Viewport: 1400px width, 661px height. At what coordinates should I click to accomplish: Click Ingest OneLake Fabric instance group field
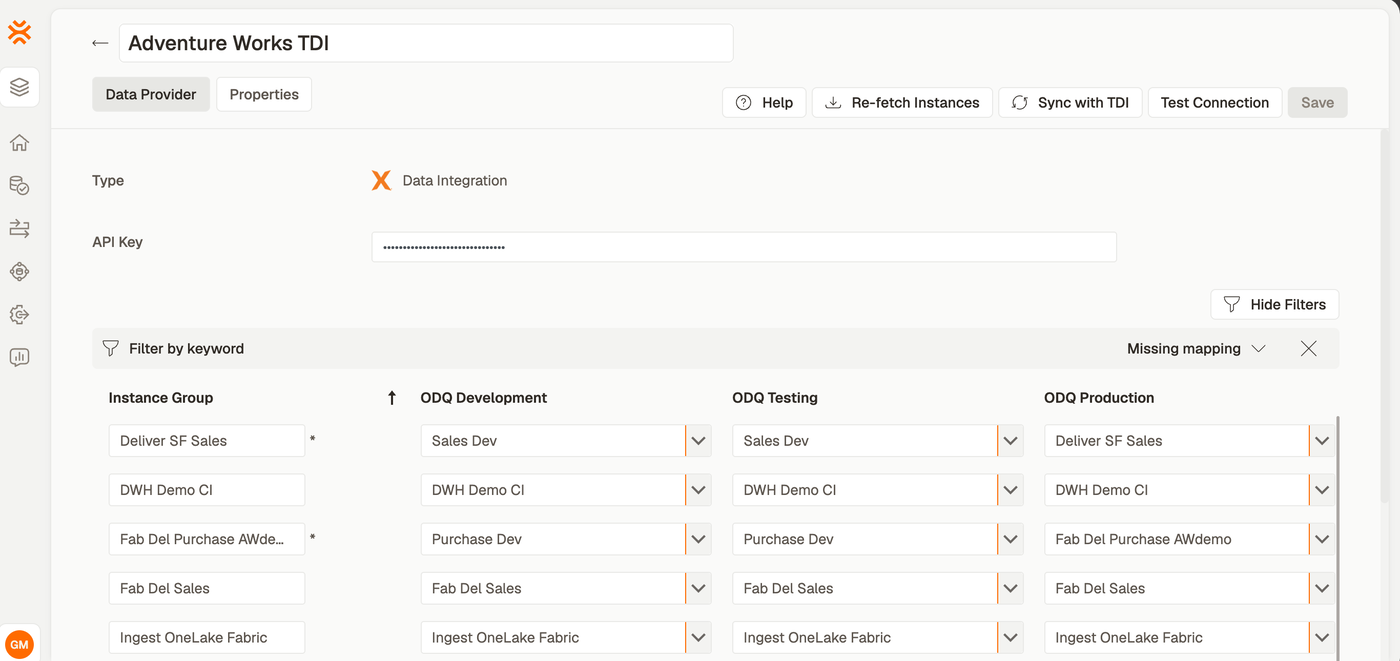pos(207,637)
